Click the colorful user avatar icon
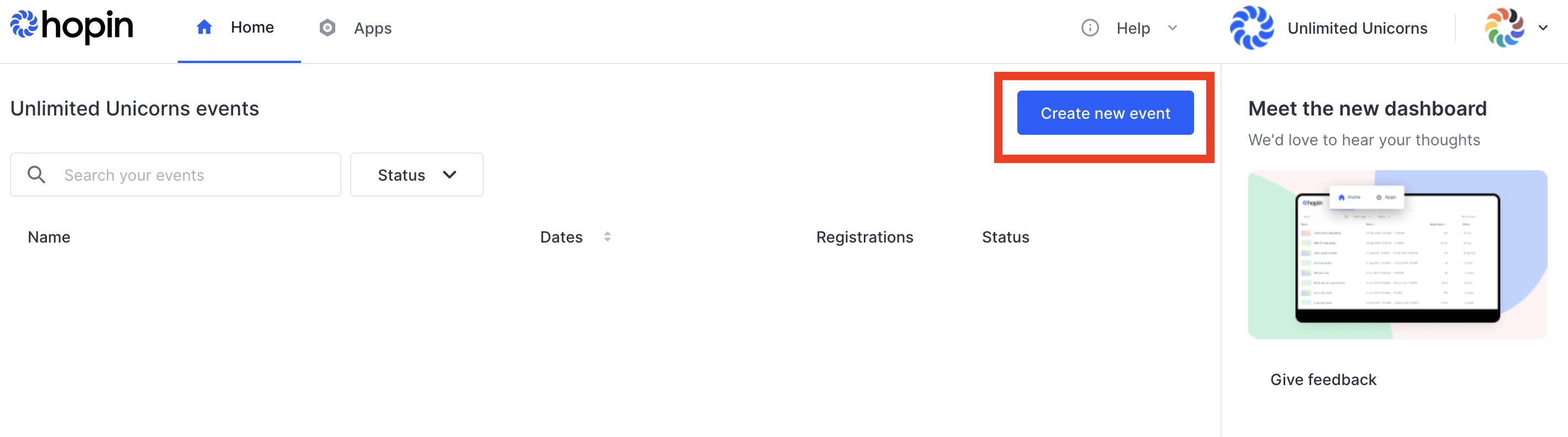 click(1504, 28)
